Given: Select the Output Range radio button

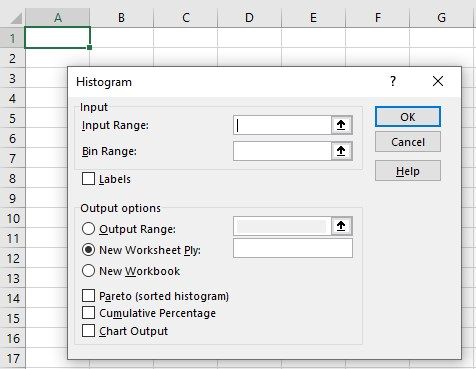Looking at the screenshot, I should (88, 229).
